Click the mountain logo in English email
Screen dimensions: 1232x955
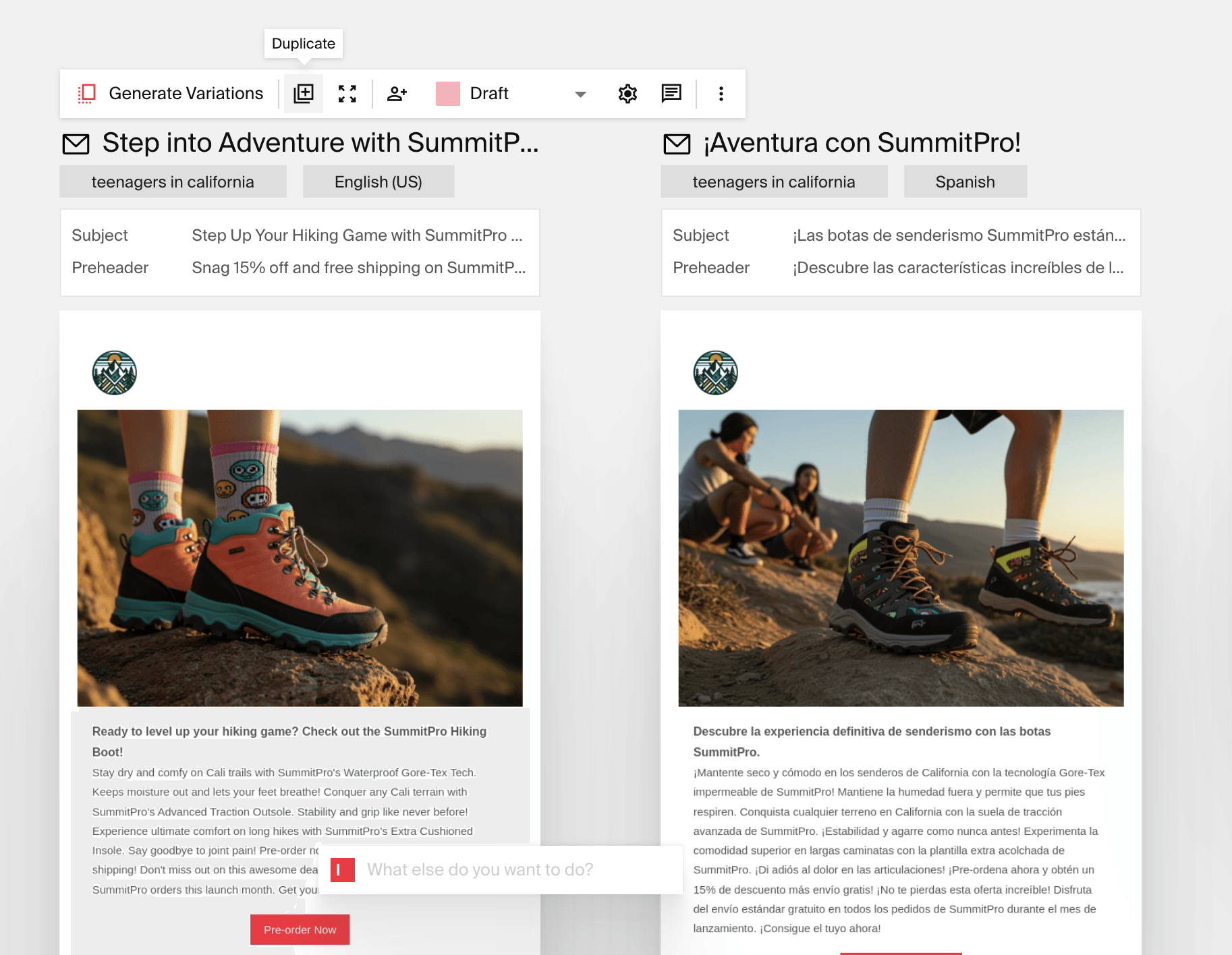[x=115, y=372]
